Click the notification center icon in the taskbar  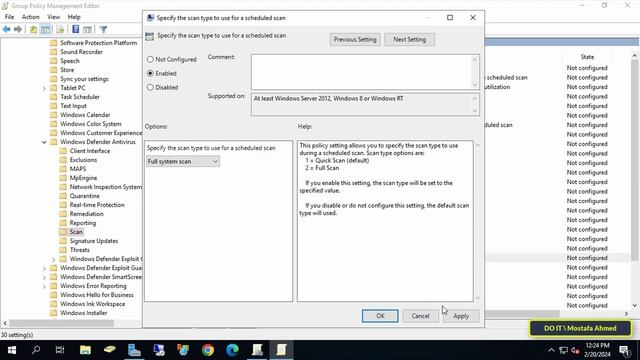[624, 350]
